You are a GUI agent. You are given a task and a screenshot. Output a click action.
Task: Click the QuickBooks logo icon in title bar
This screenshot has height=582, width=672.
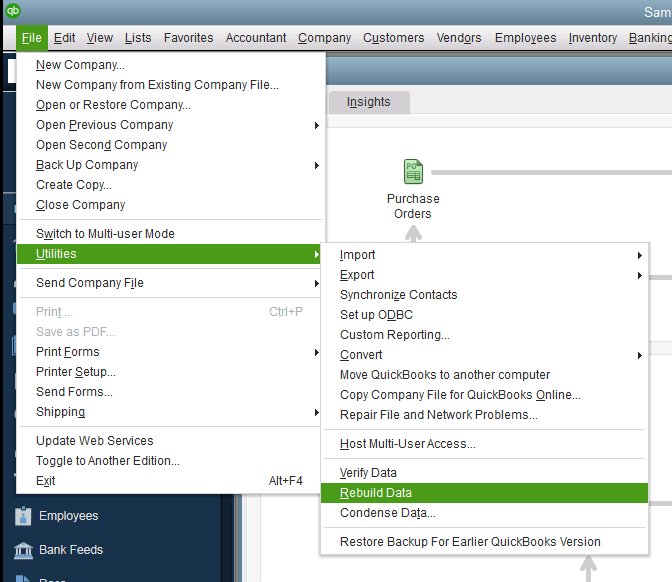(x=13, y=11)
